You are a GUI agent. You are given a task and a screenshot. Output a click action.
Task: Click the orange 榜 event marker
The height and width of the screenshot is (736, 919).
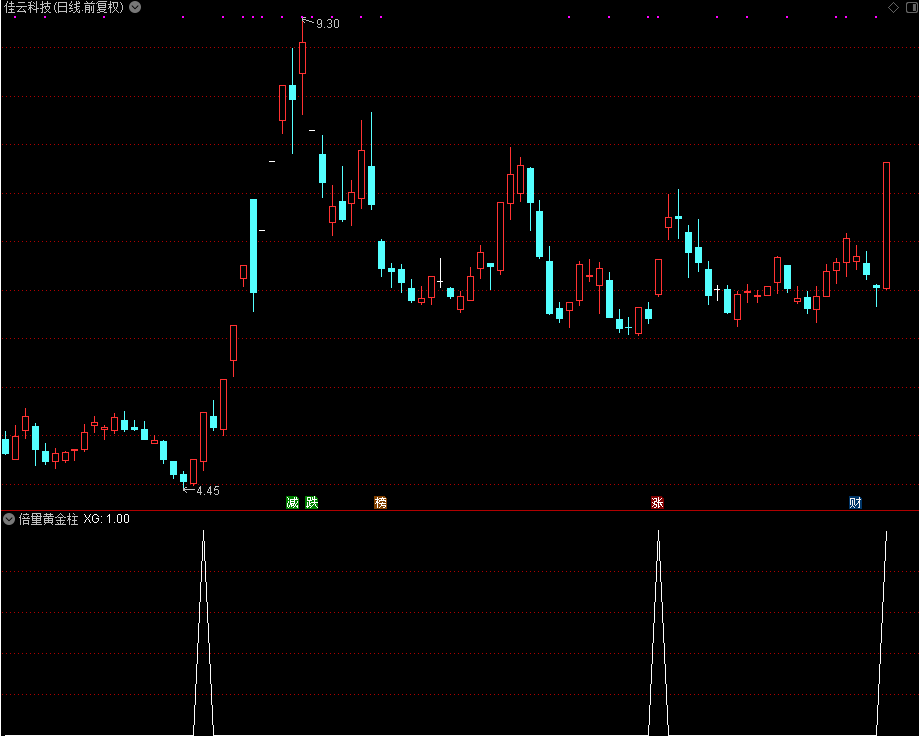tap(380, 502)
